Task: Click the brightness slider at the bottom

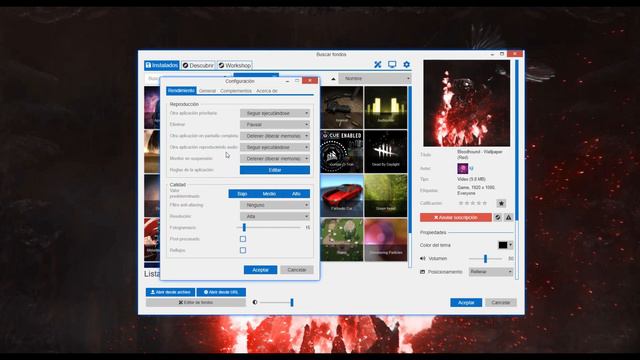Action: (277, 302)
